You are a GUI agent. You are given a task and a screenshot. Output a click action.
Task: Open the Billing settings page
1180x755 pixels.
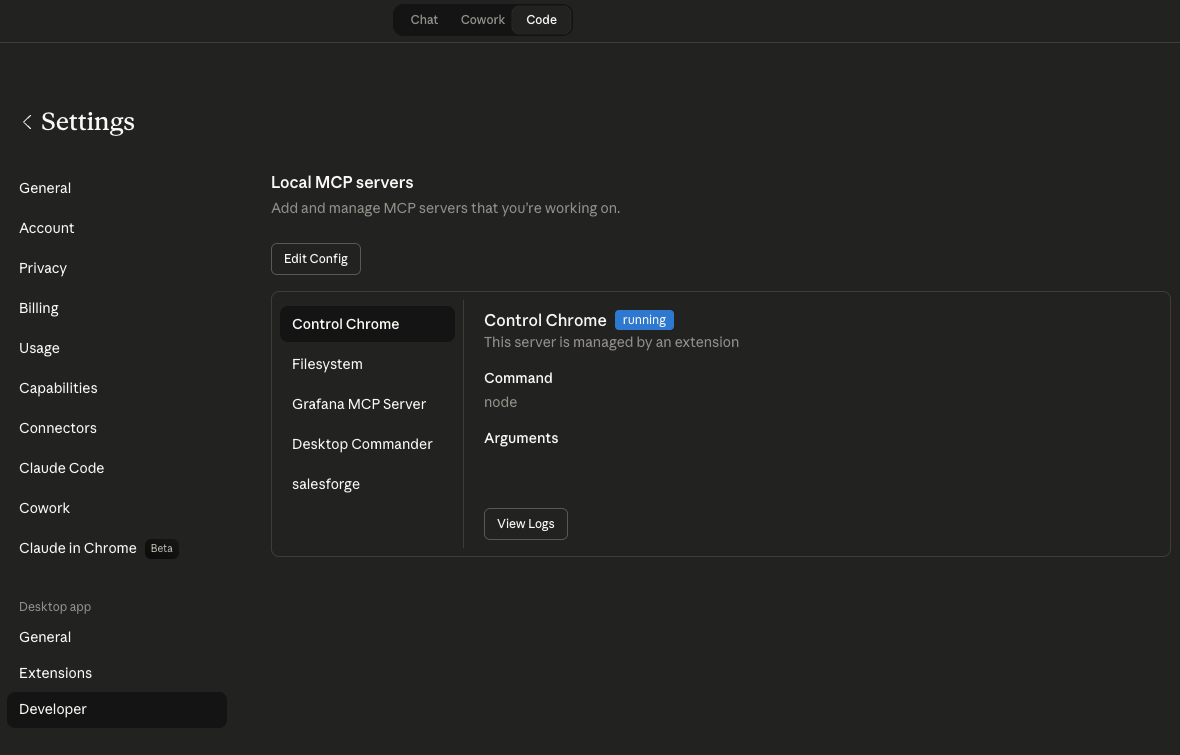click(39, 308)
